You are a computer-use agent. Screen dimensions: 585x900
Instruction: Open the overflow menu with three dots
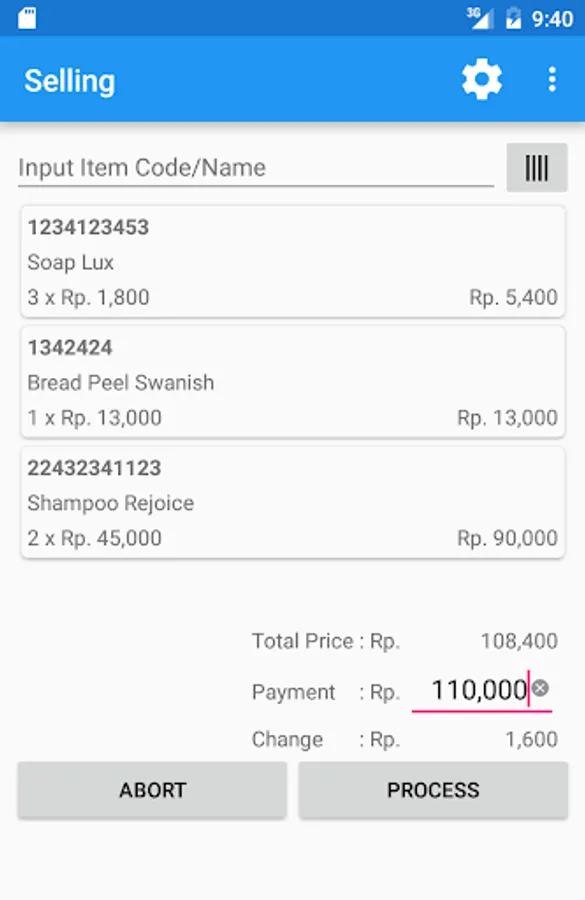click(x=551, y=78)
